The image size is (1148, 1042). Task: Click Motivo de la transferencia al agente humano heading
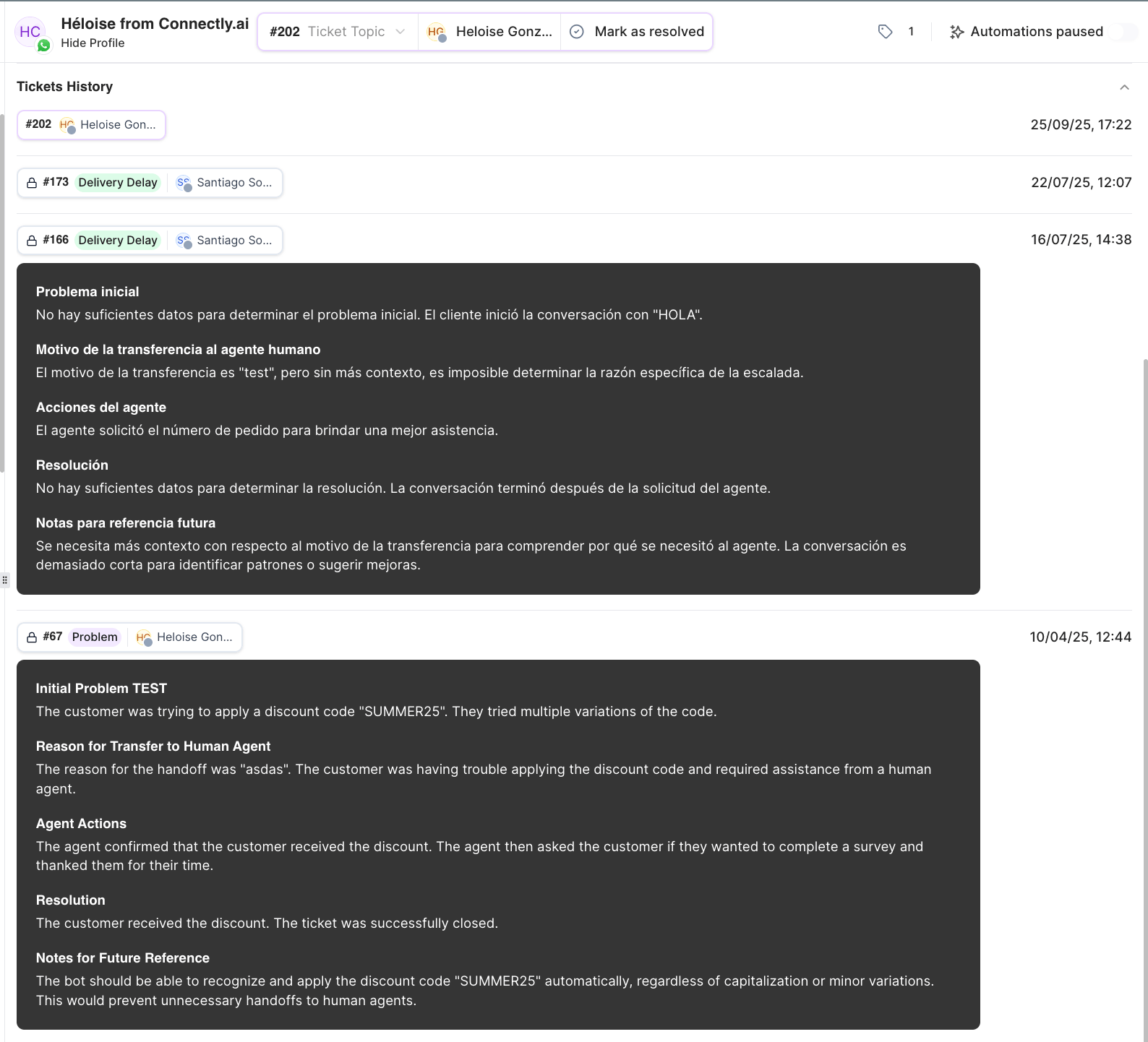click(179, 350)
